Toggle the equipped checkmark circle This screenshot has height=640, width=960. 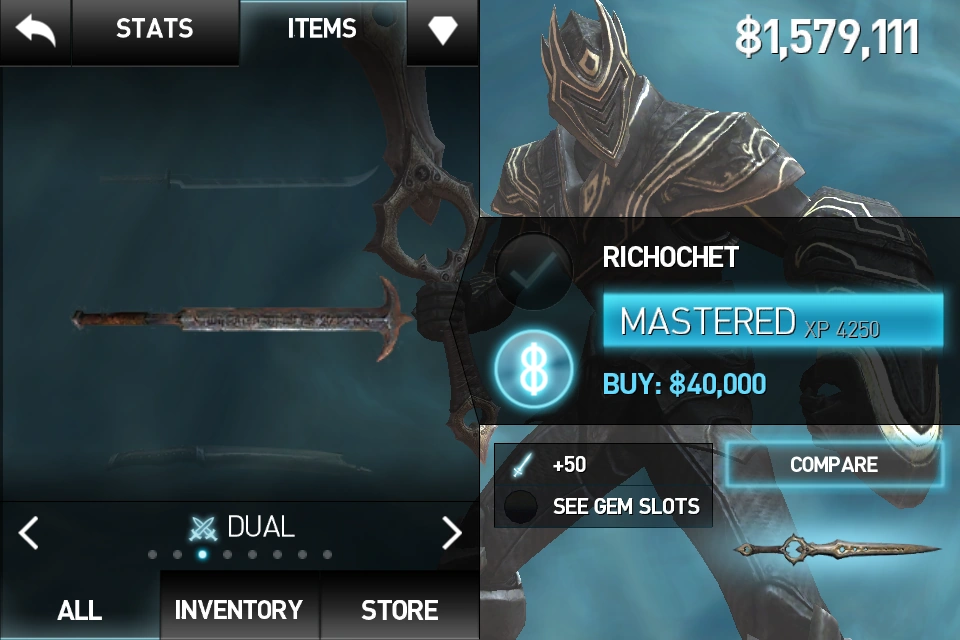534,272
